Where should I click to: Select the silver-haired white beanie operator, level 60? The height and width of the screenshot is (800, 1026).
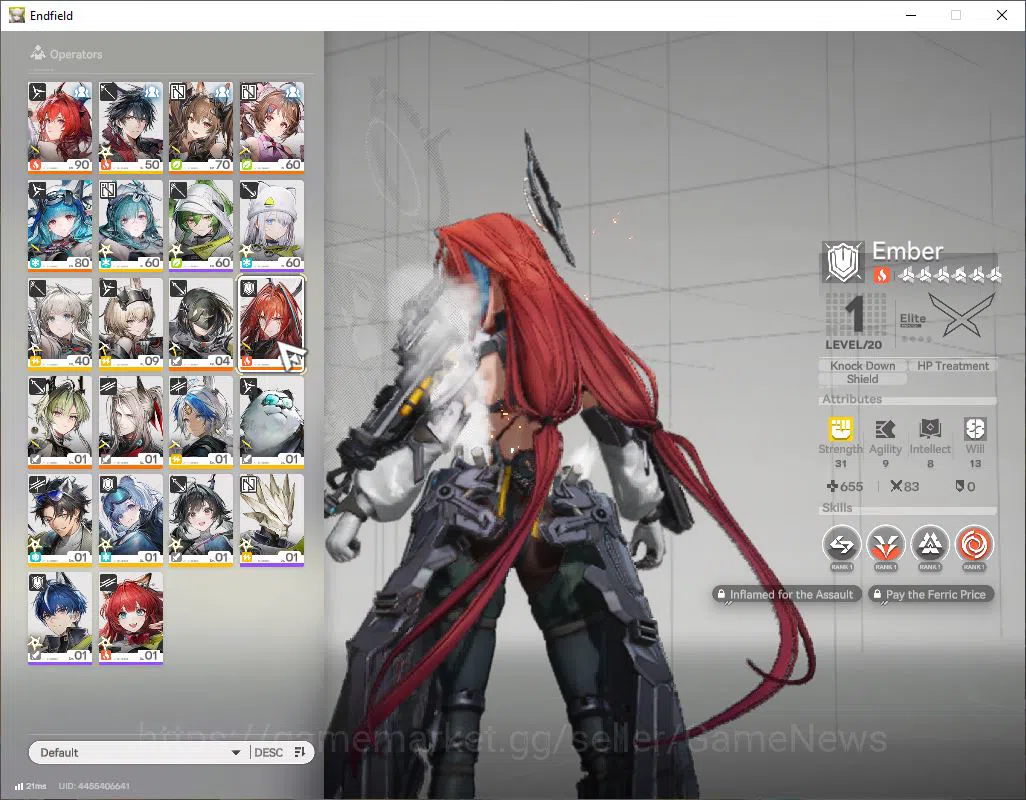point(272,225)
